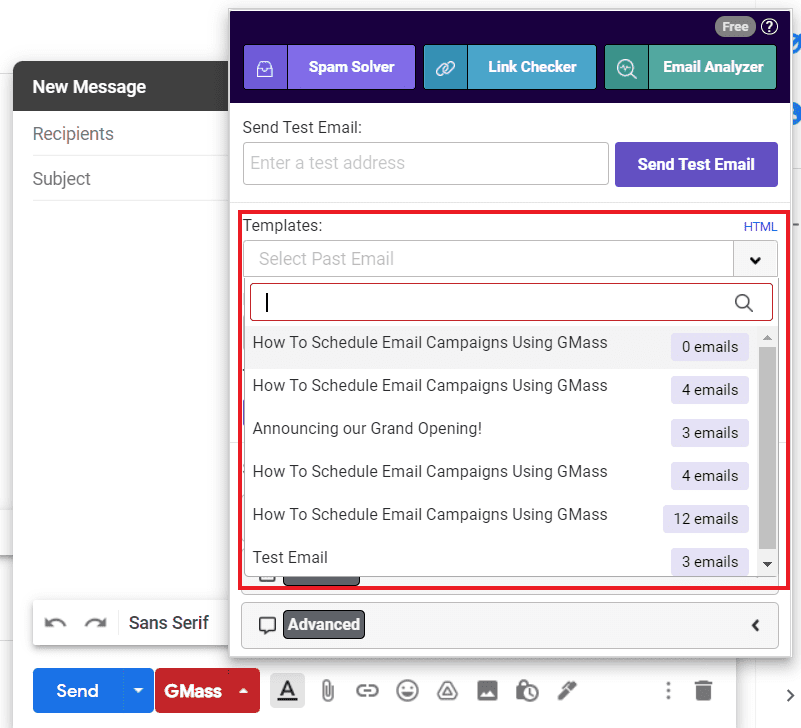This screenshot has height=728, width=801.
Task: Open the GMass help question mark
Action: [x=769, y=27]
